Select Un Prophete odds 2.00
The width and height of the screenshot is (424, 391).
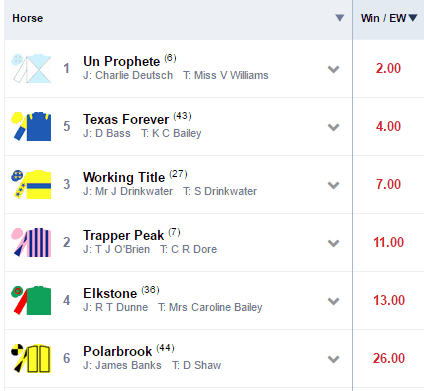coord(388,68)
